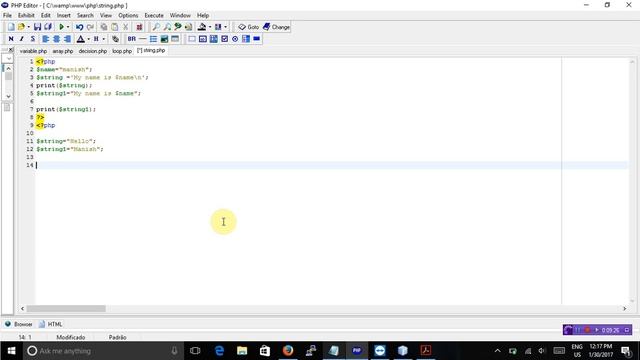Image resolution: width=640 pixels, height=360 pixels.
Task: Click the stamp tool icon
Action: [x=202, y=27]
